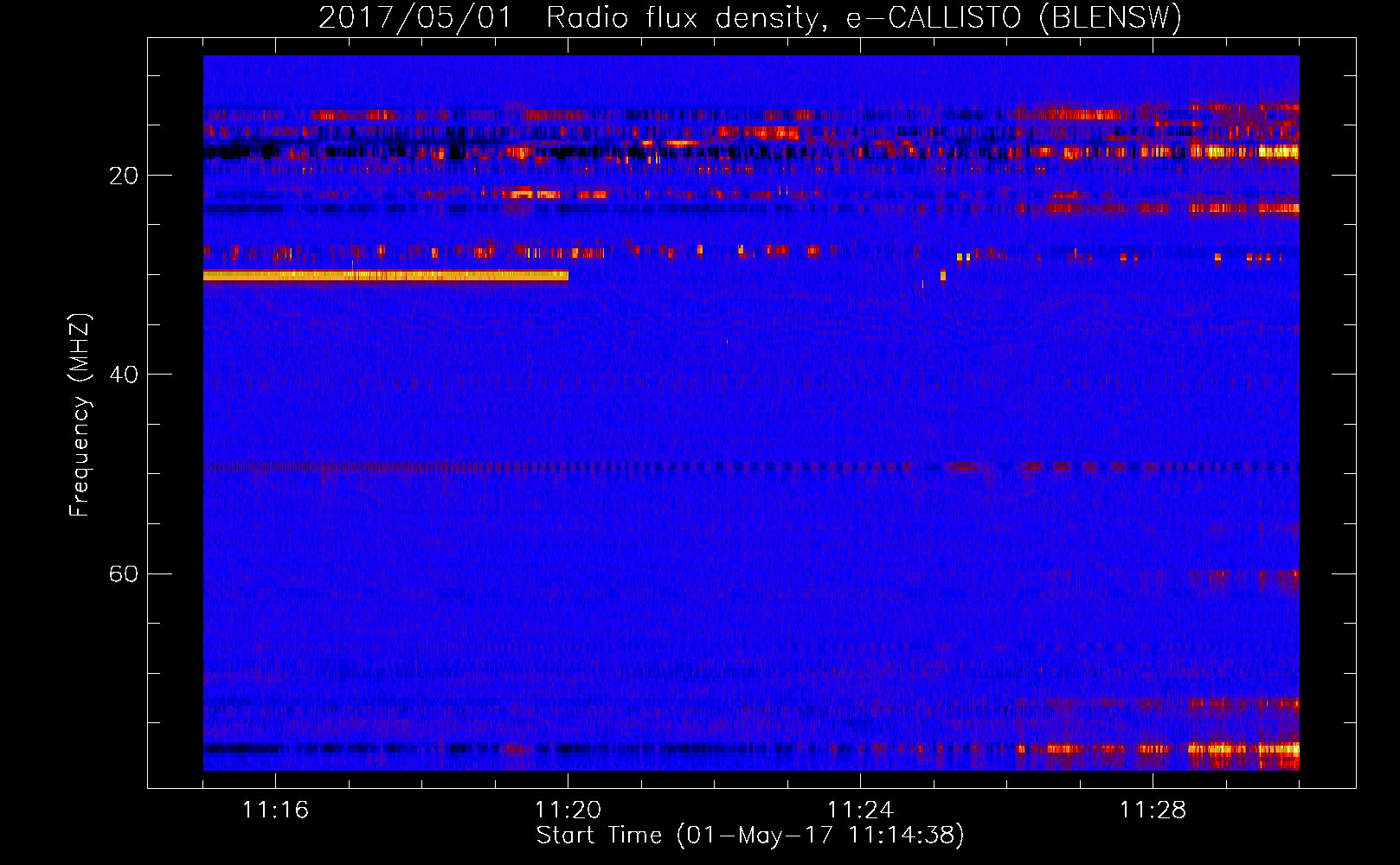Click the 40 MHz frequency tick label
The height and width of the screenshot is (865, 1400).
click(x=123, y=375)
